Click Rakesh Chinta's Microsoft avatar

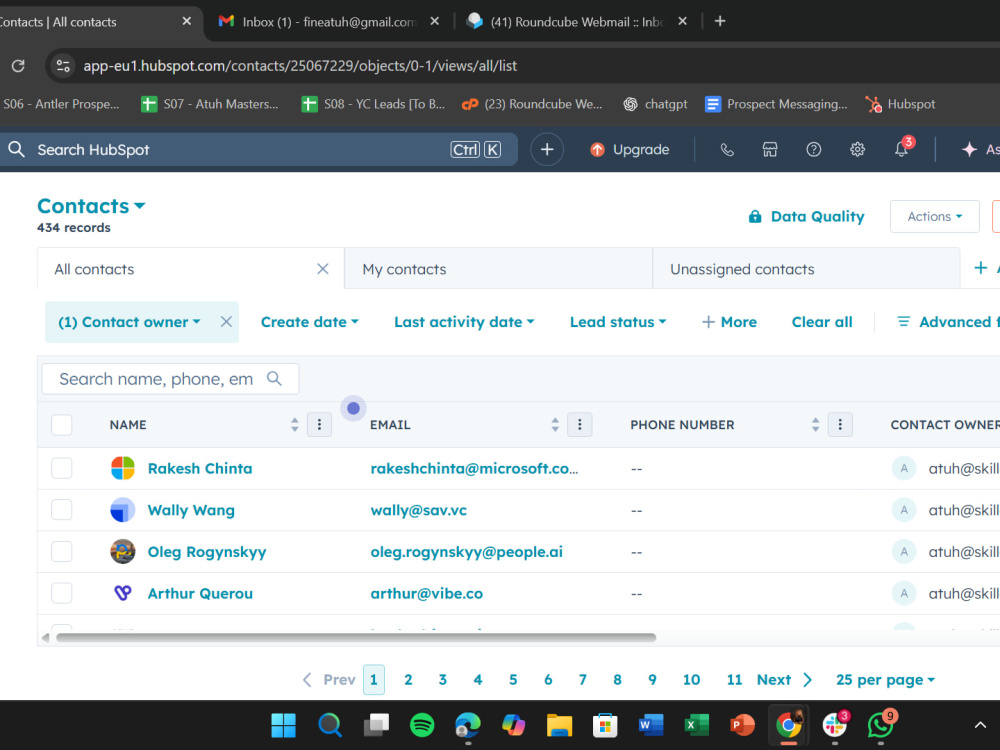pyautogui.click(x=122, y=468)
